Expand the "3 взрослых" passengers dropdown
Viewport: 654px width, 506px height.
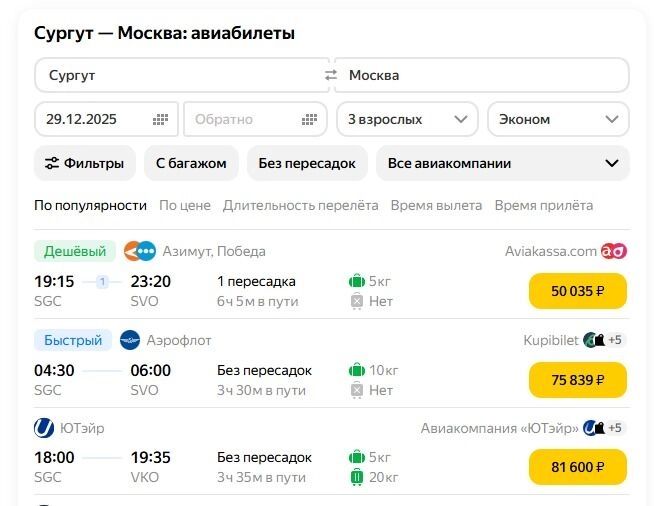tap(407, 119)
